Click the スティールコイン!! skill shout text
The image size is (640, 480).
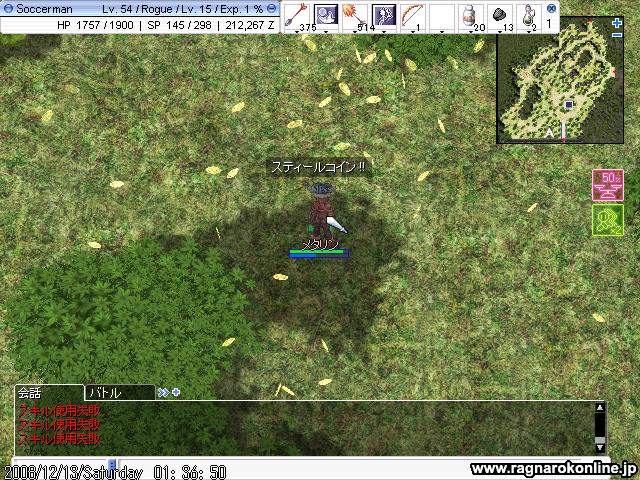[x=318, y=167]
